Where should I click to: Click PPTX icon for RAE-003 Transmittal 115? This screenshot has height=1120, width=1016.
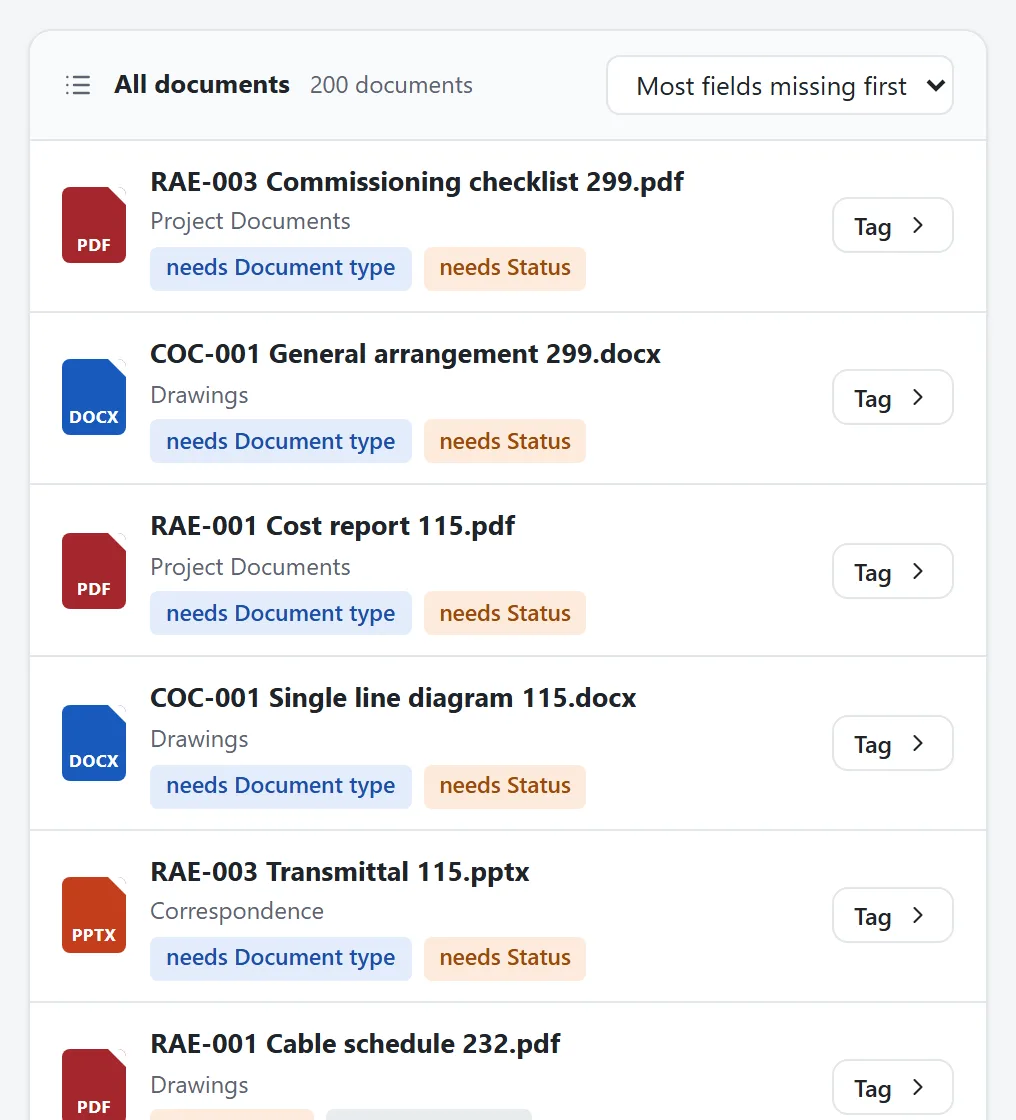[x=94, y=915]
